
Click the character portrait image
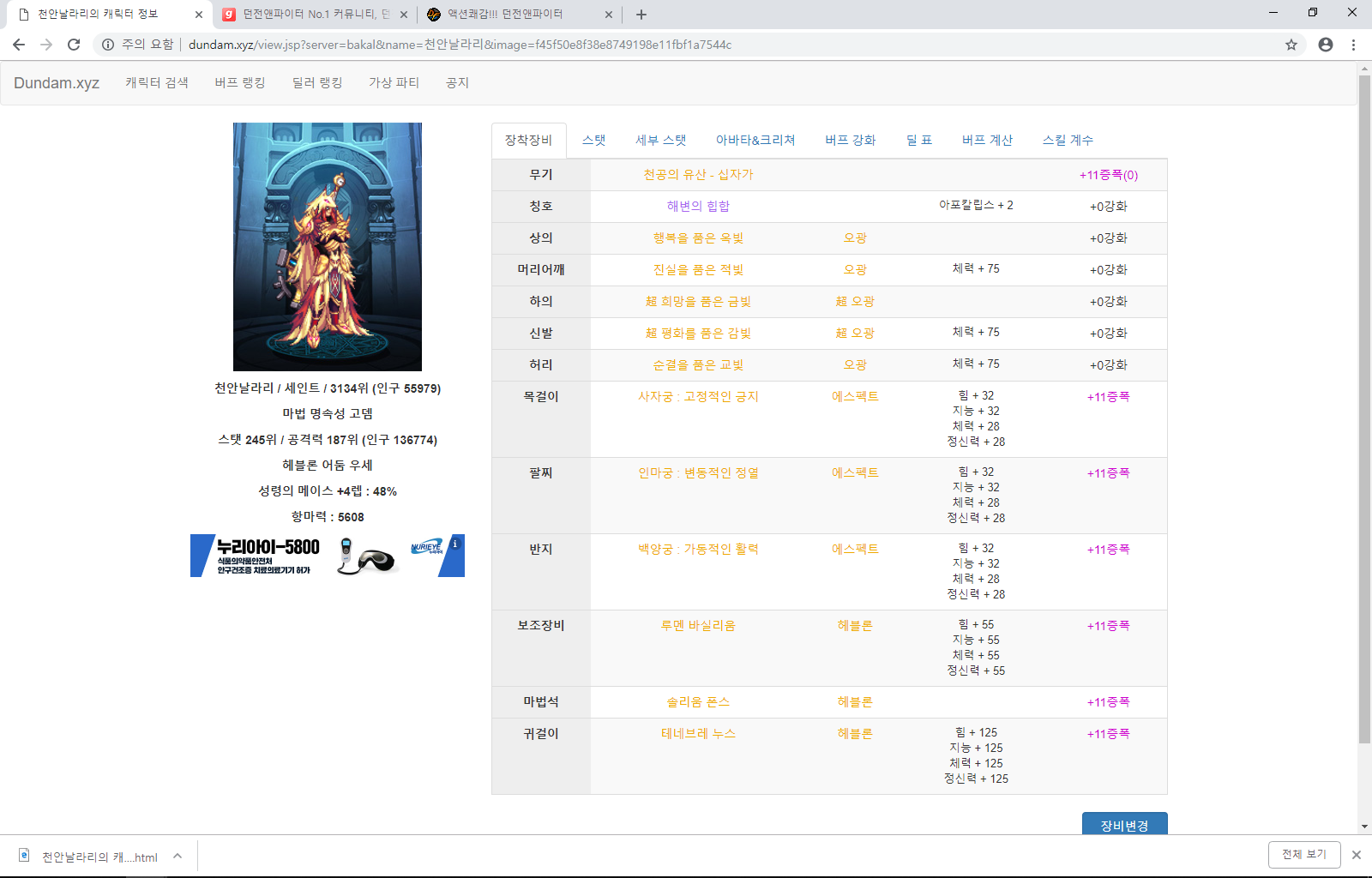point(328,247)
